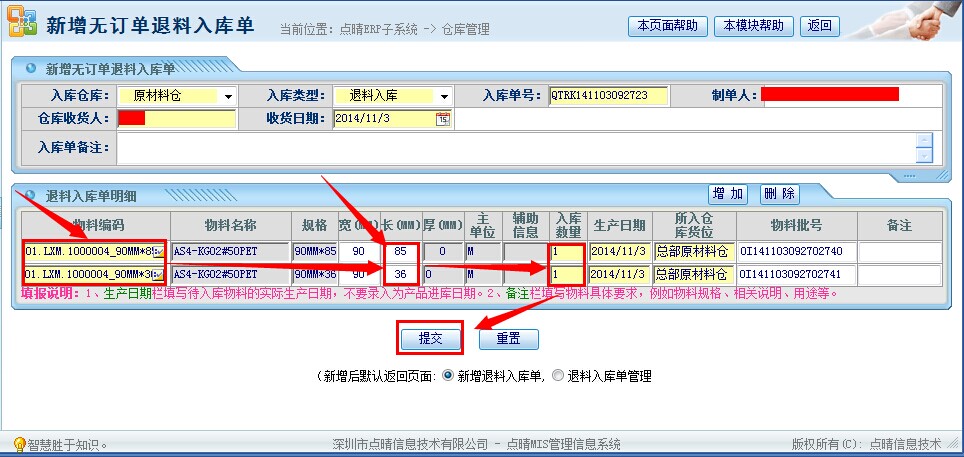Select the 退料入库单管理 radio option
Viewport: 964px width, 457px height.
(x=558, y=376)
